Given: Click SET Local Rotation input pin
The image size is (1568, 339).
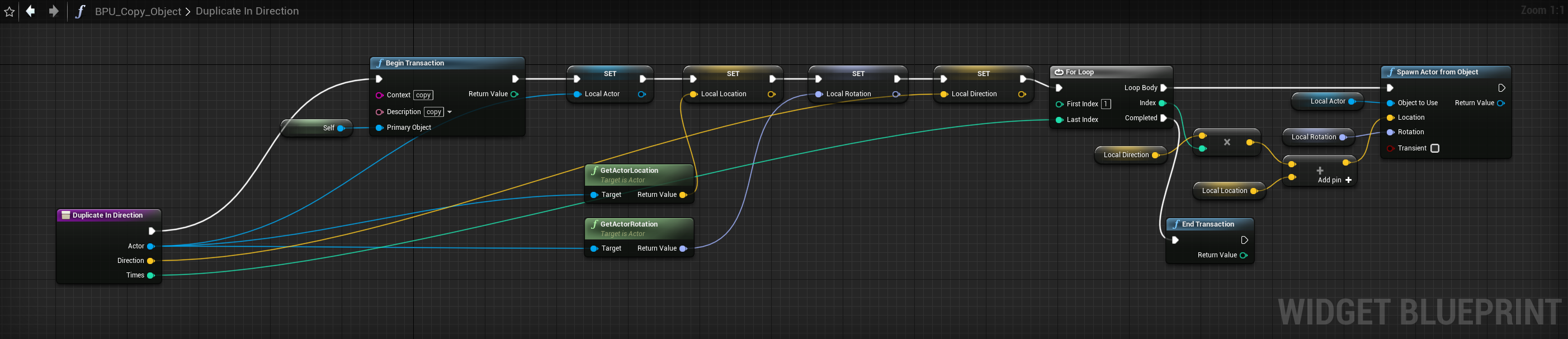Looking at the screenshot, I should tap(819, 95).
